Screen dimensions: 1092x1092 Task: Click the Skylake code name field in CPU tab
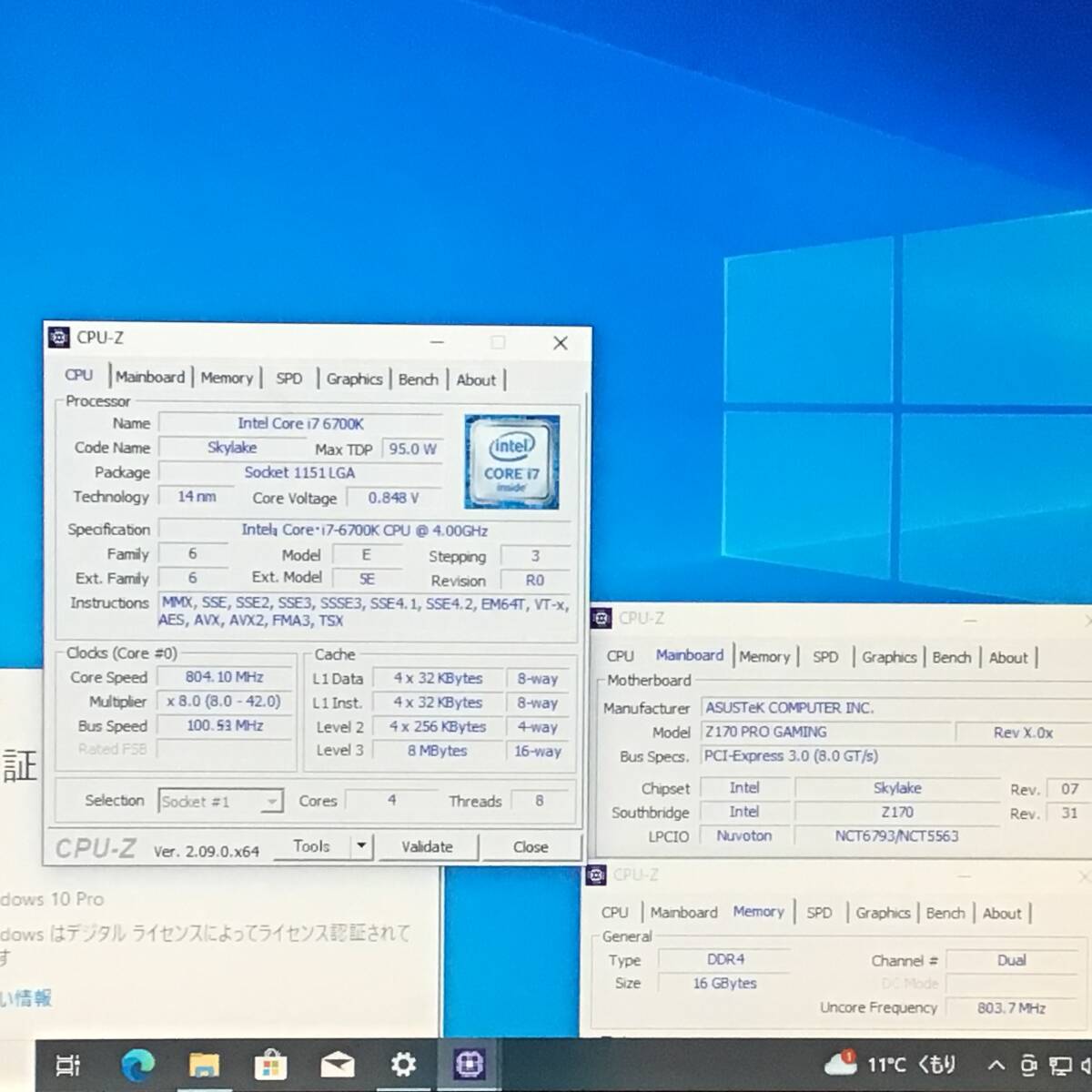(x=232, y=448)
